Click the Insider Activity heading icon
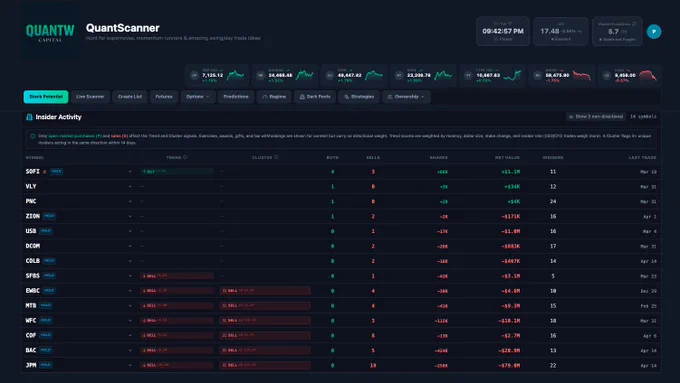This screenshot has width=680, height=383. 29,117
